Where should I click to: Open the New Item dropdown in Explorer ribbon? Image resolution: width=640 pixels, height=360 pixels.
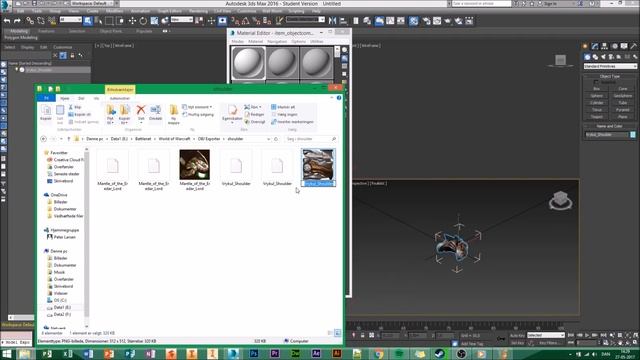[x=197, y=107]
